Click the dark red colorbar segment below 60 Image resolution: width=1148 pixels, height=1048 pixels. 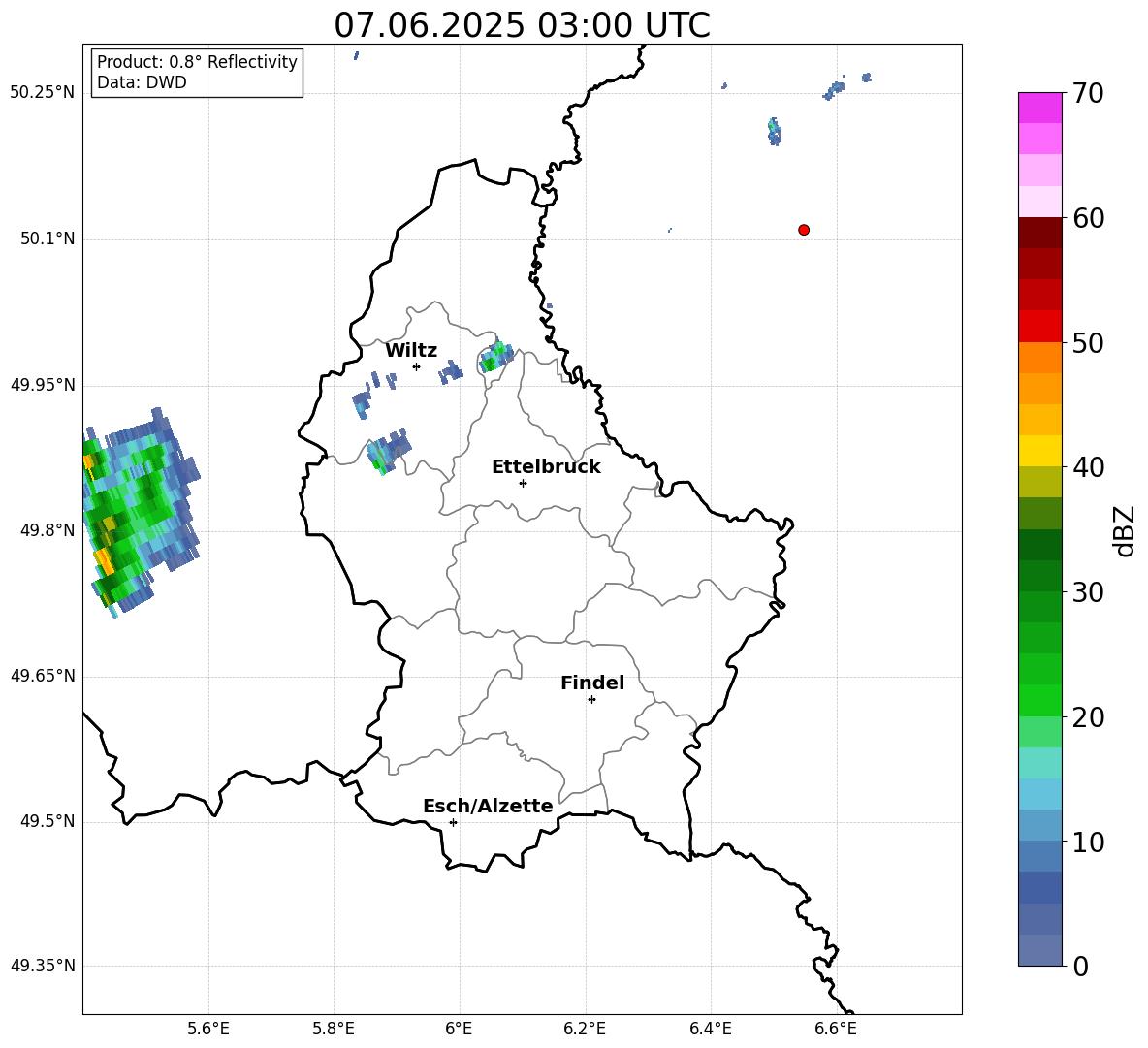tap(1040, 233)
